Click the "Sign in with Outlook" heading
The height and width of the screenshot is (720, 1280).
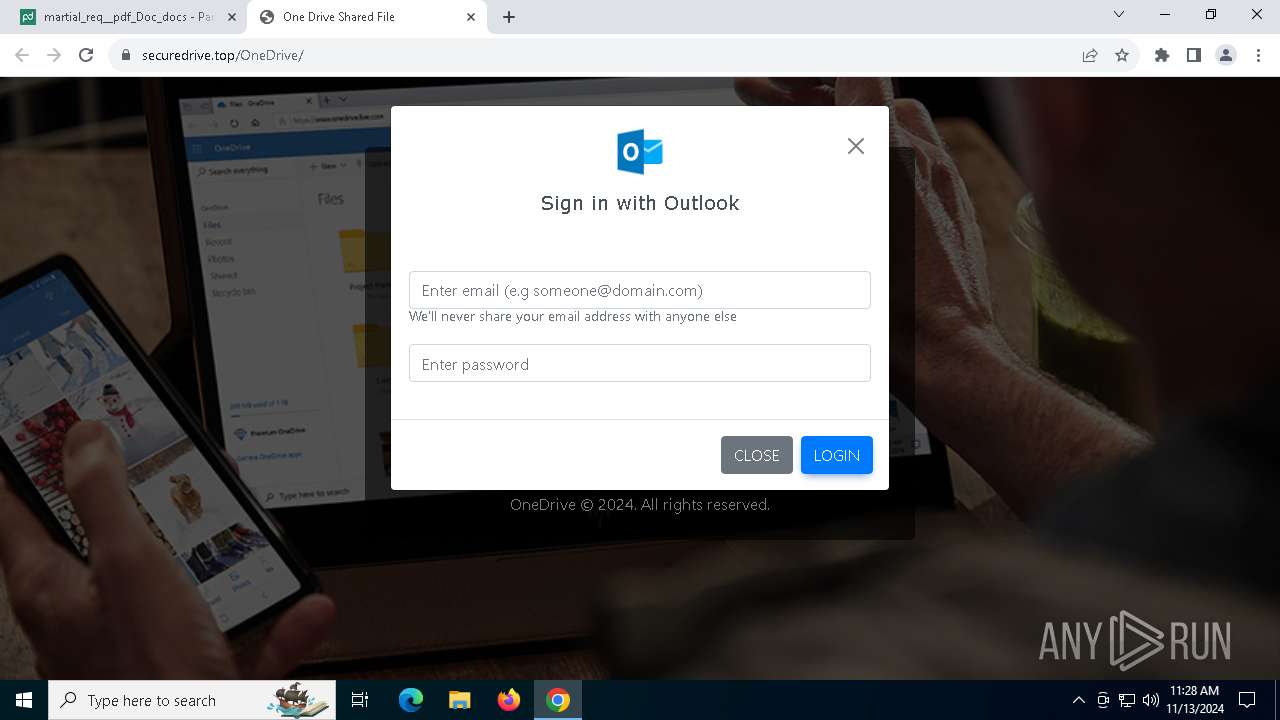click(640, 203)
